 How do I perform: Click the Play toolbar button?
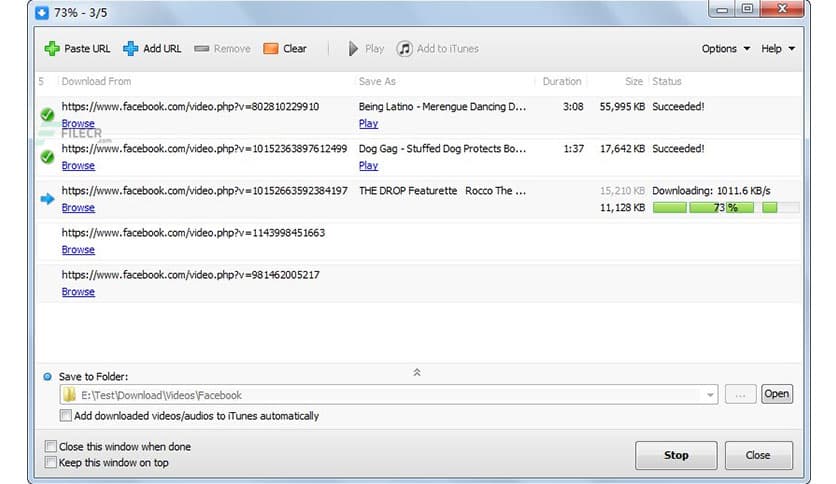[366, 49]
